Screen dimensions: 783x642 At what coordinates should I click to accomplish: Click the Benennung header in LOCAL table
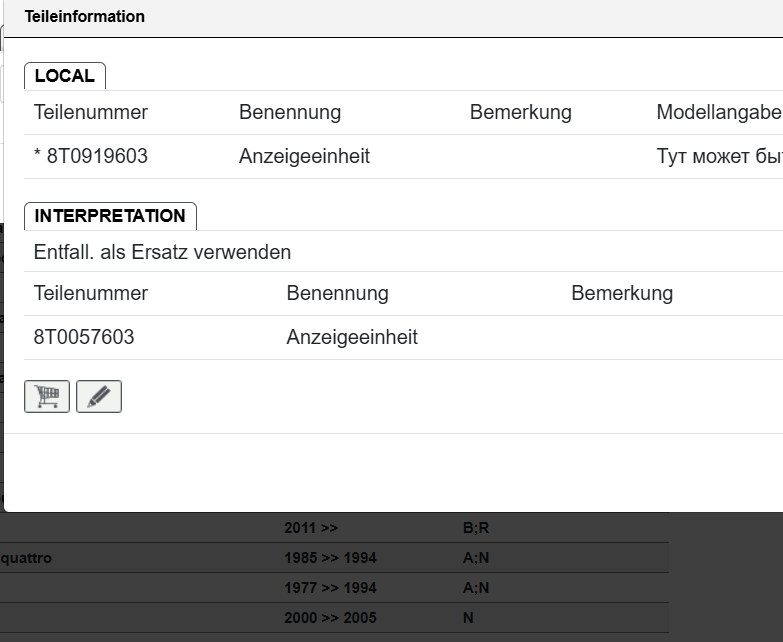pyautogui.click(x=289, y=113)
